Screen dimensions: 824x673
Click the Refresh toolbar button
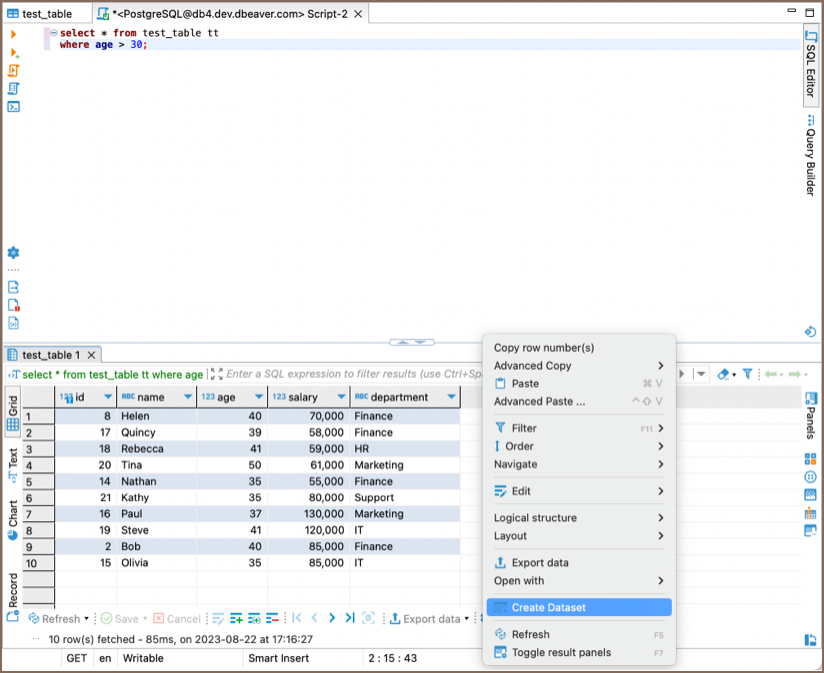point(54,619)
